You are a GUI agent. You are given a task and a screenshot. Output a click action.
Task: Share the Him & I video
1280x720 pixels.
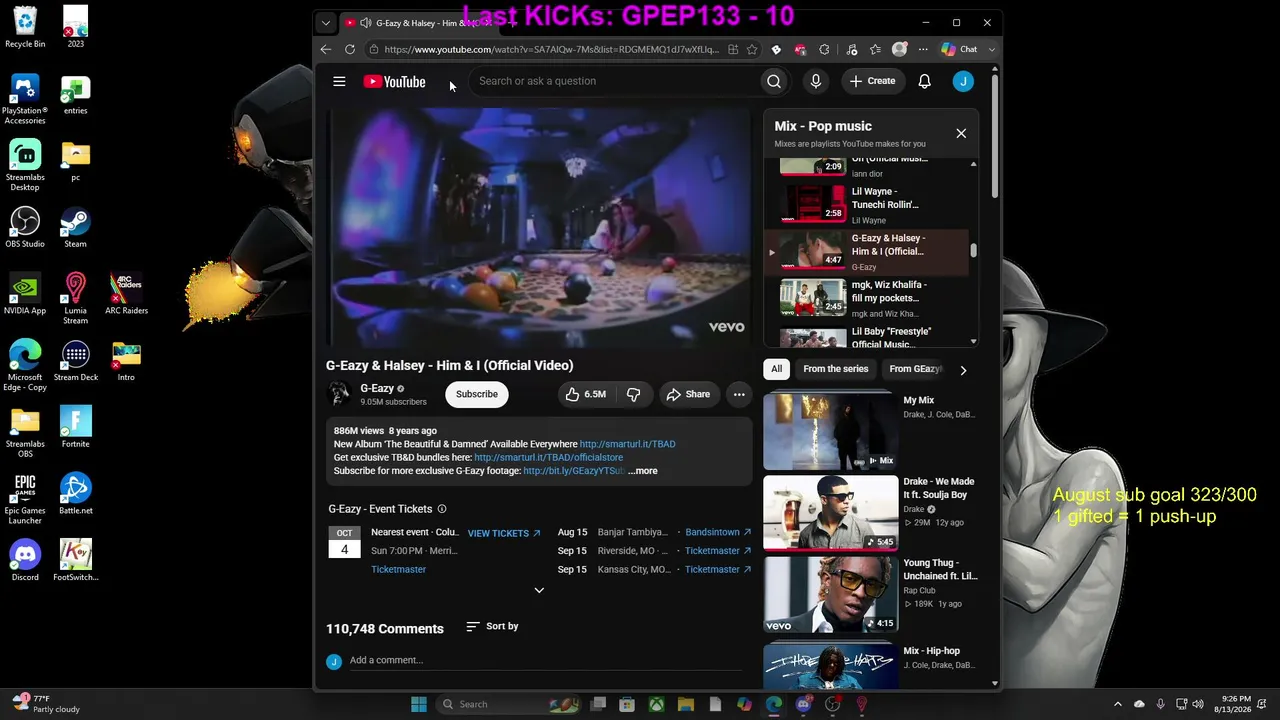point(688,394)
